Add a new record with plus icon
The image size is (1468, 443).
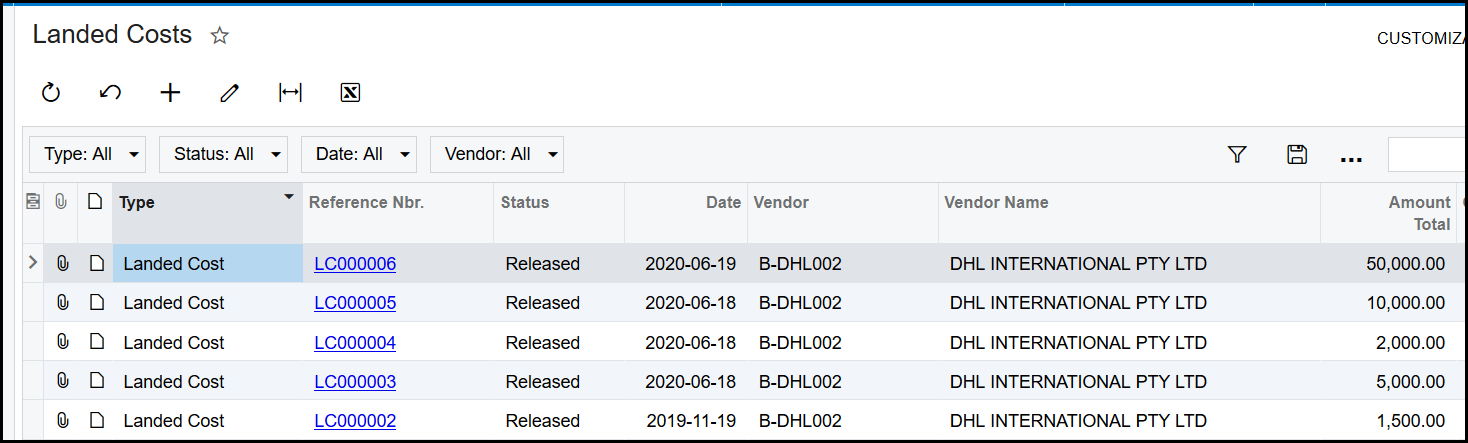coord(171,93)
